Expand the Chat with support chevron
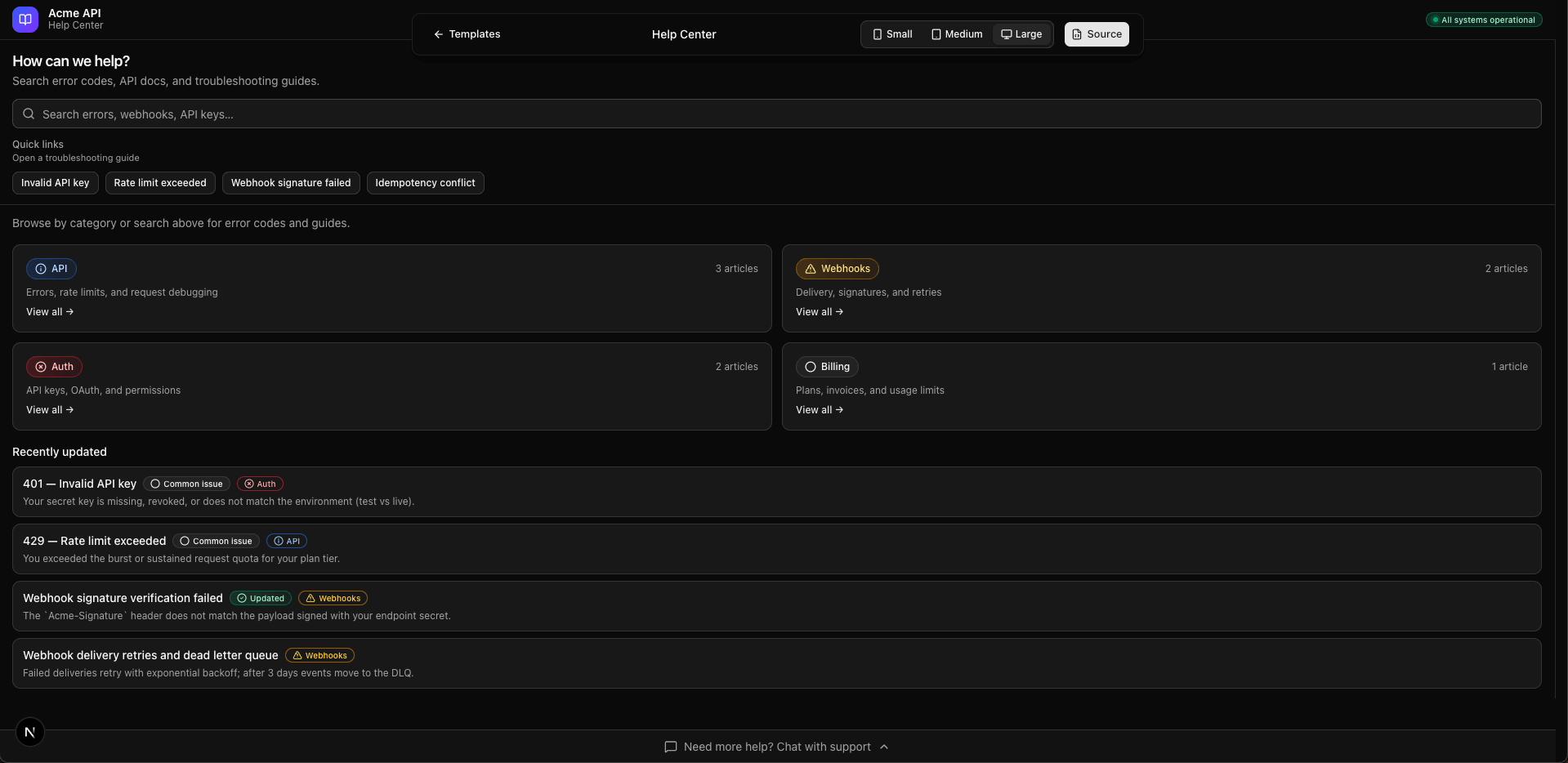The image size is (1568, 763). (x=884, y=747)
